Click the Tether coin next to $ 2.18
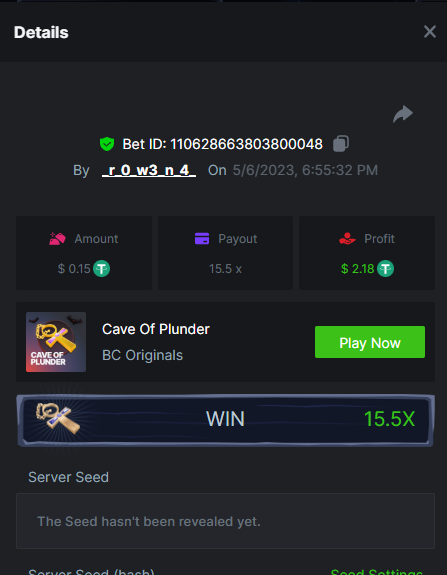447x575 pixels. tap(385, 269)
